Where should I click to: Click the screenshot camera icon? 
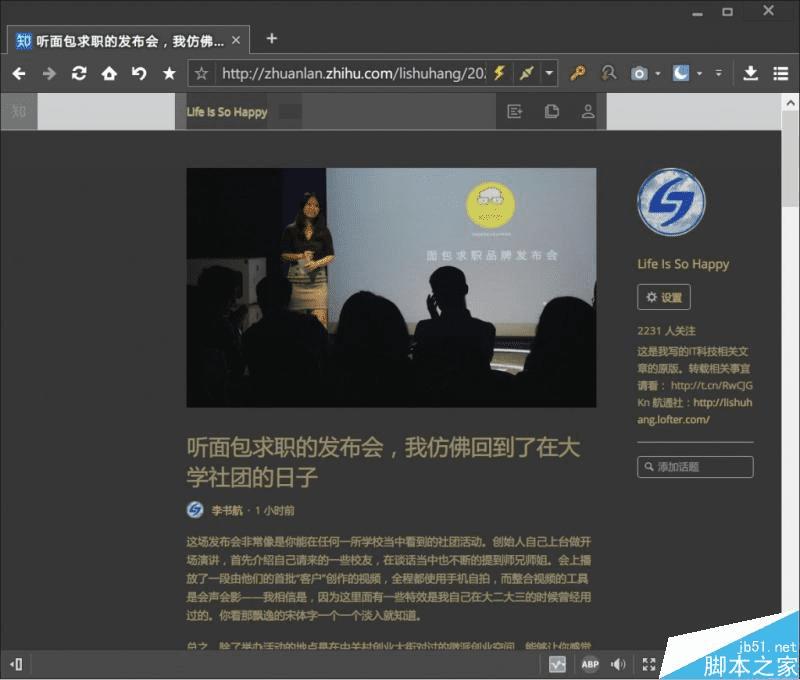pos(639,74)
